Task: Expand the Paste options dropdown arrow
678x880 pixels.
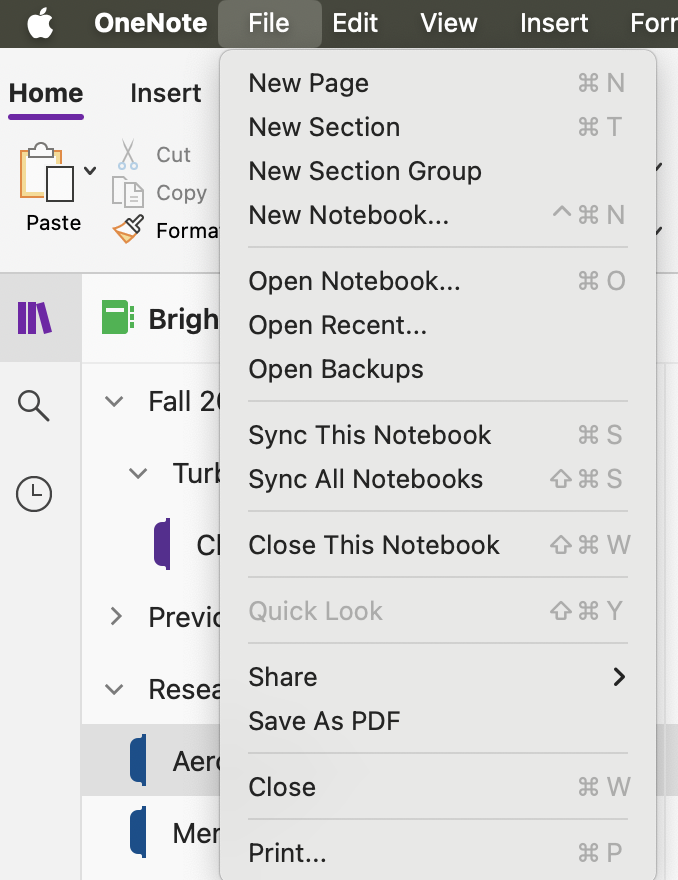Action: tap(89, 170)
